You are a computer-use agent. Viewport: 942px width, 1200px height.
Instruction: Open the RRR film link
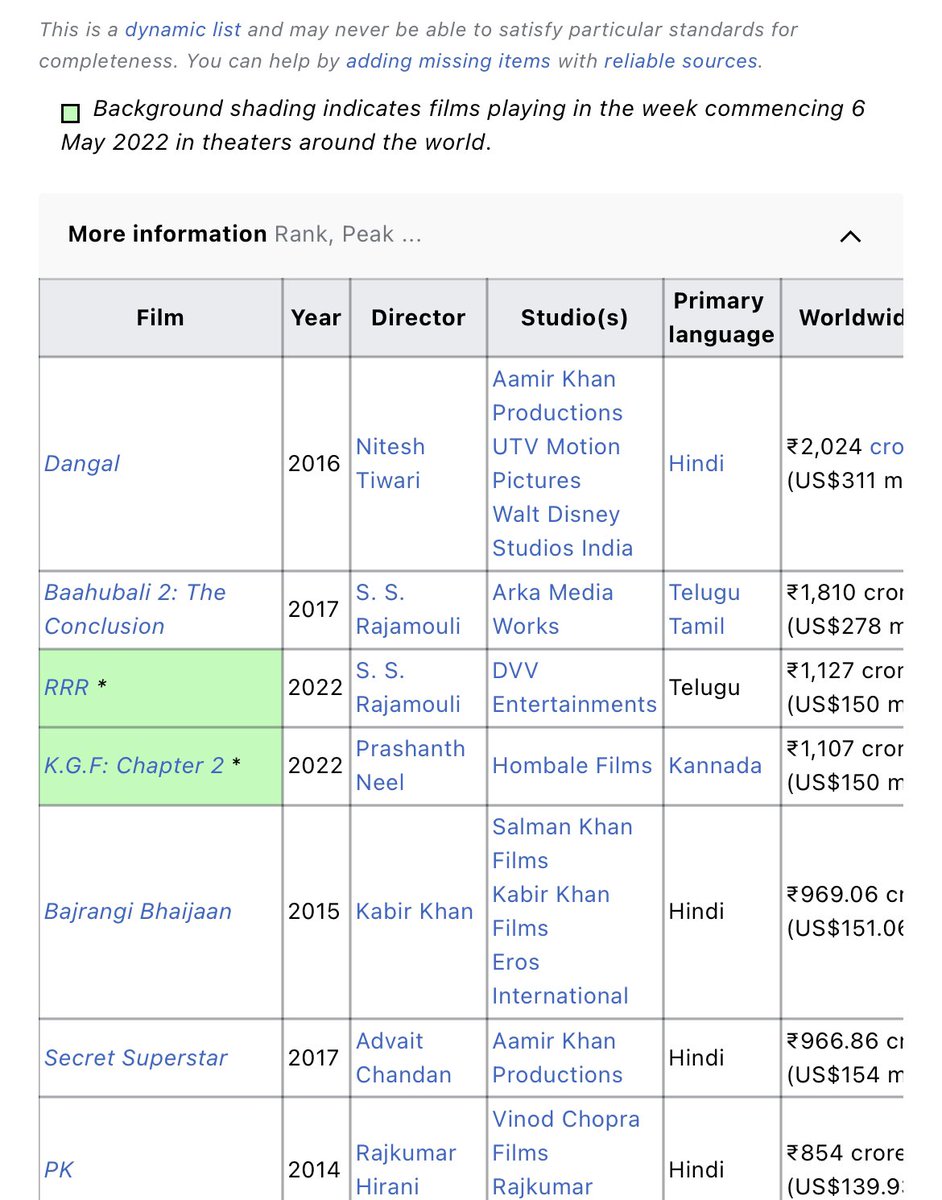point(67,688)
